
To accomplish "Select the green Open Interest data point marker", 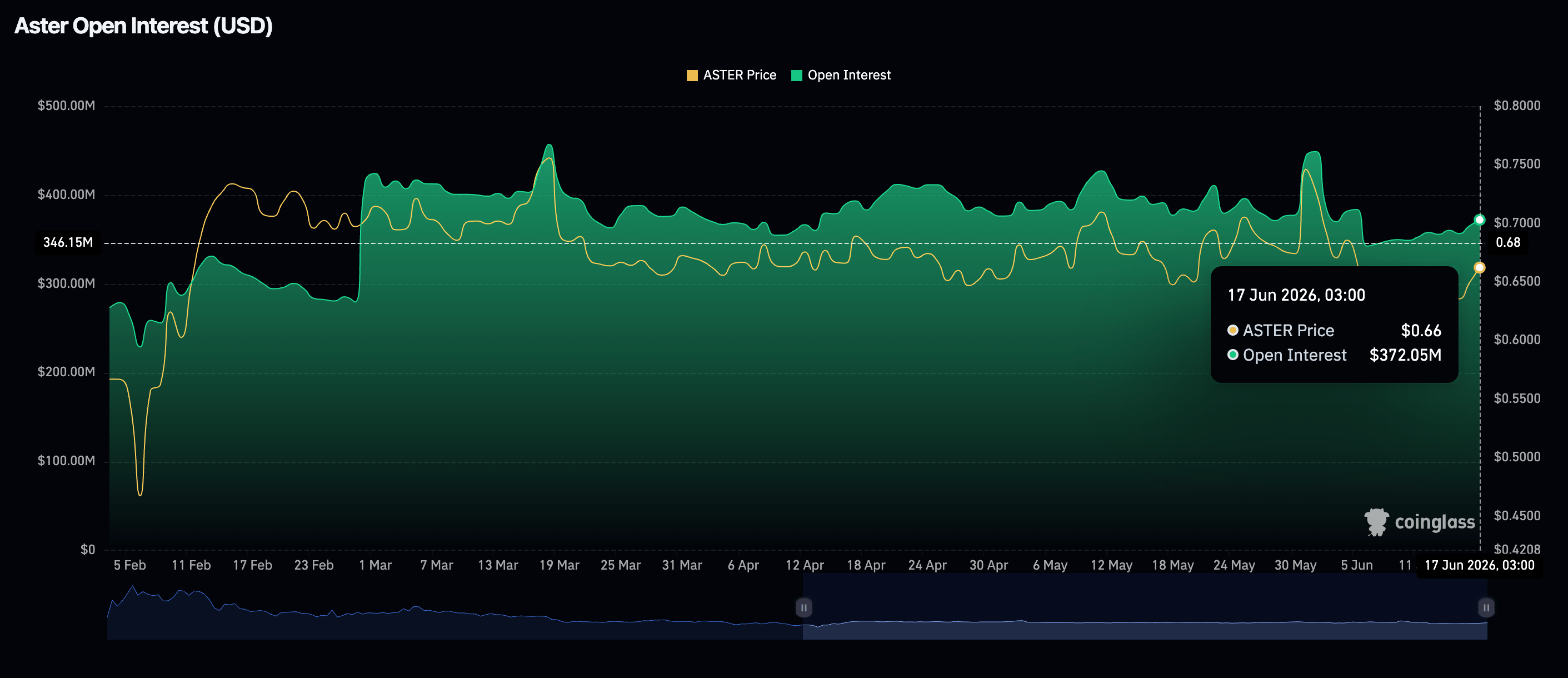I will coord(1479,220).
